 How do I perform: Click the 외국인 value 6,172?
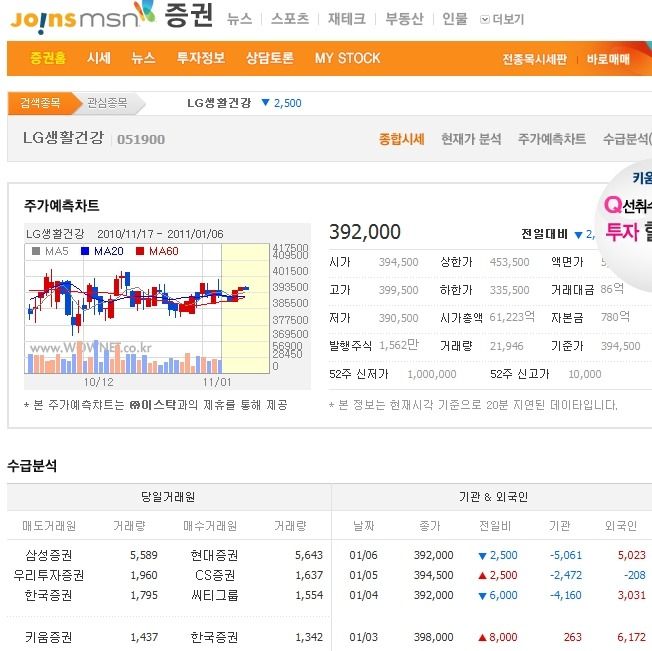coord(632,637)
